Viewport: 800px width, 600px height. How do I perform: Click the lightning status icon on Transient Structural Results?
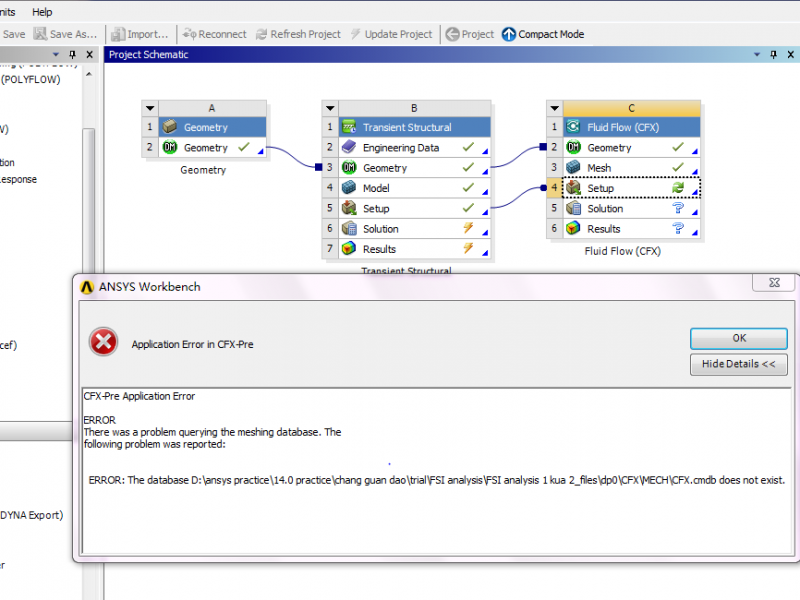(x=468, y=248)
